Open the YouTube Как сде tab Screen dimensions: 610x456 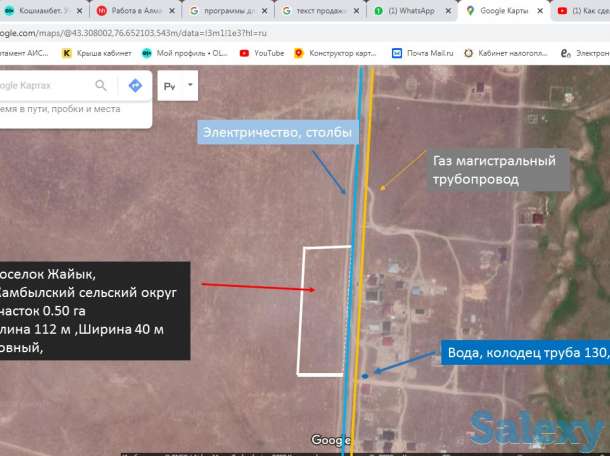[582, 11]
